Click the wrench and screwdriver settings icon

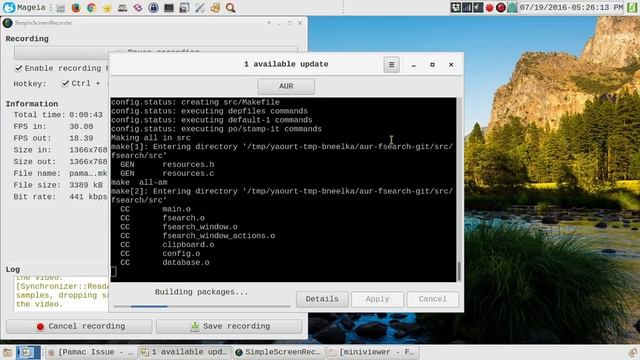200,8
